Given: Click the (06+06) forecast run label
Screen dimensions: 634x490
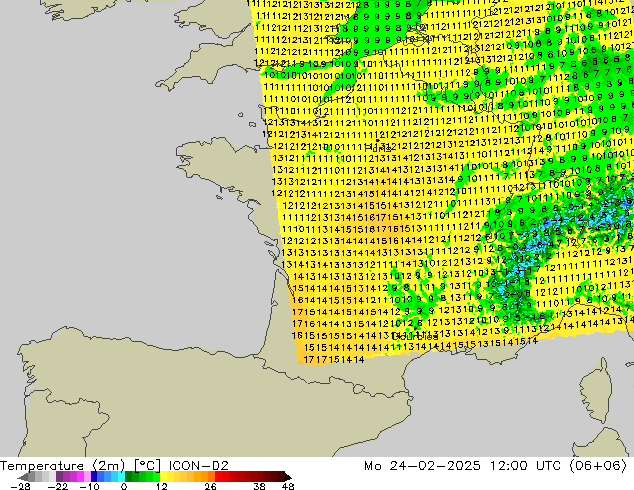Looking at the screenshot, I should [598, 466].
